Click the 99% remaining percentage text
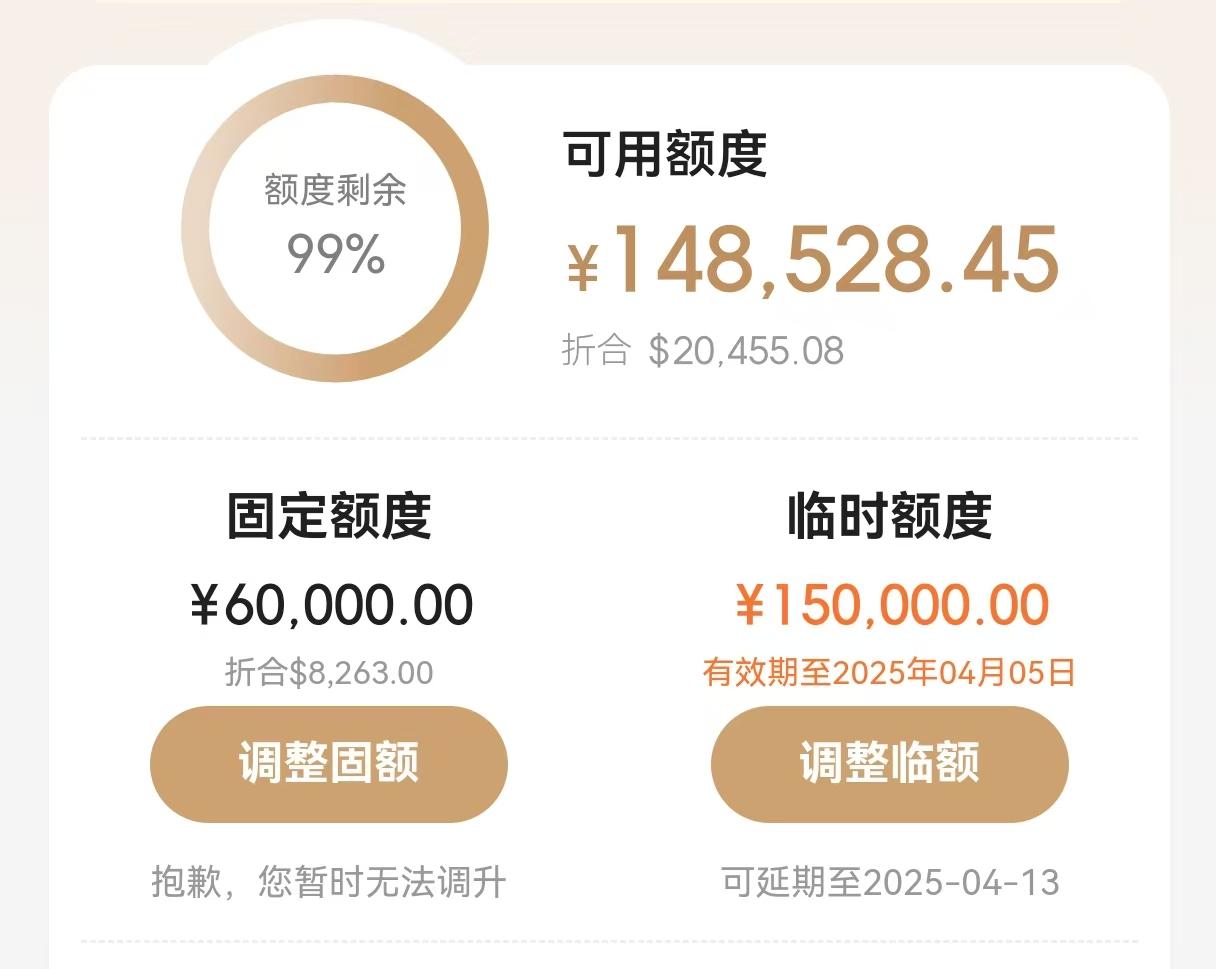The image size is (1216, 969). pyautogui.click(x=336, y=254)
